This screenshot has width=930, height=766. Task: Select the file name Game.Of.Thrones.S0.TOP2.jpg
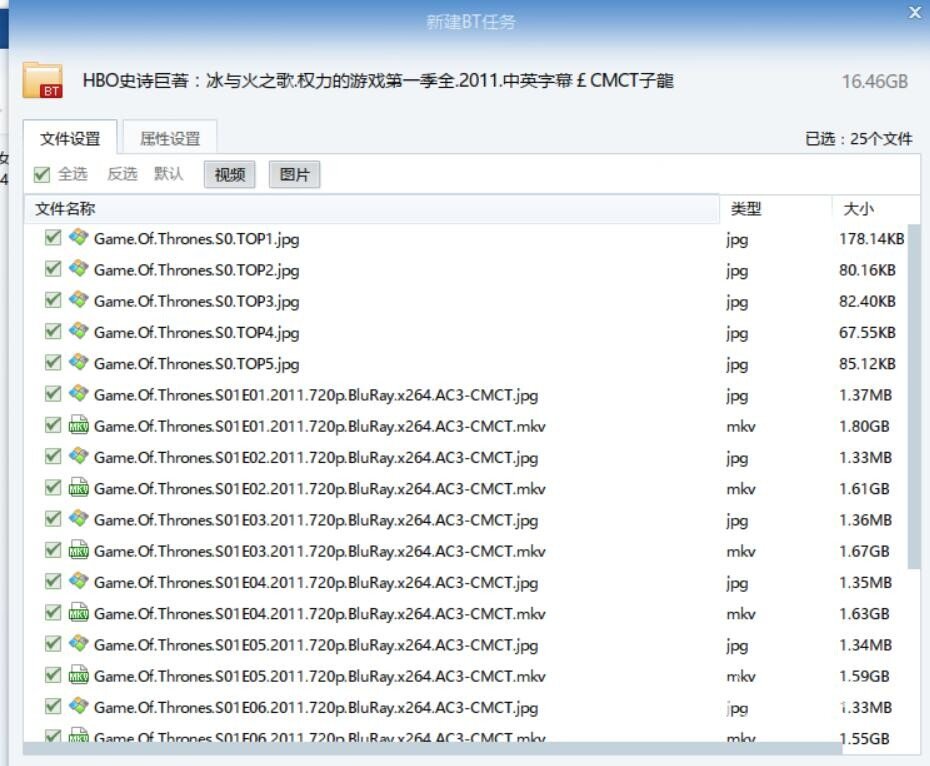(196, 270)
